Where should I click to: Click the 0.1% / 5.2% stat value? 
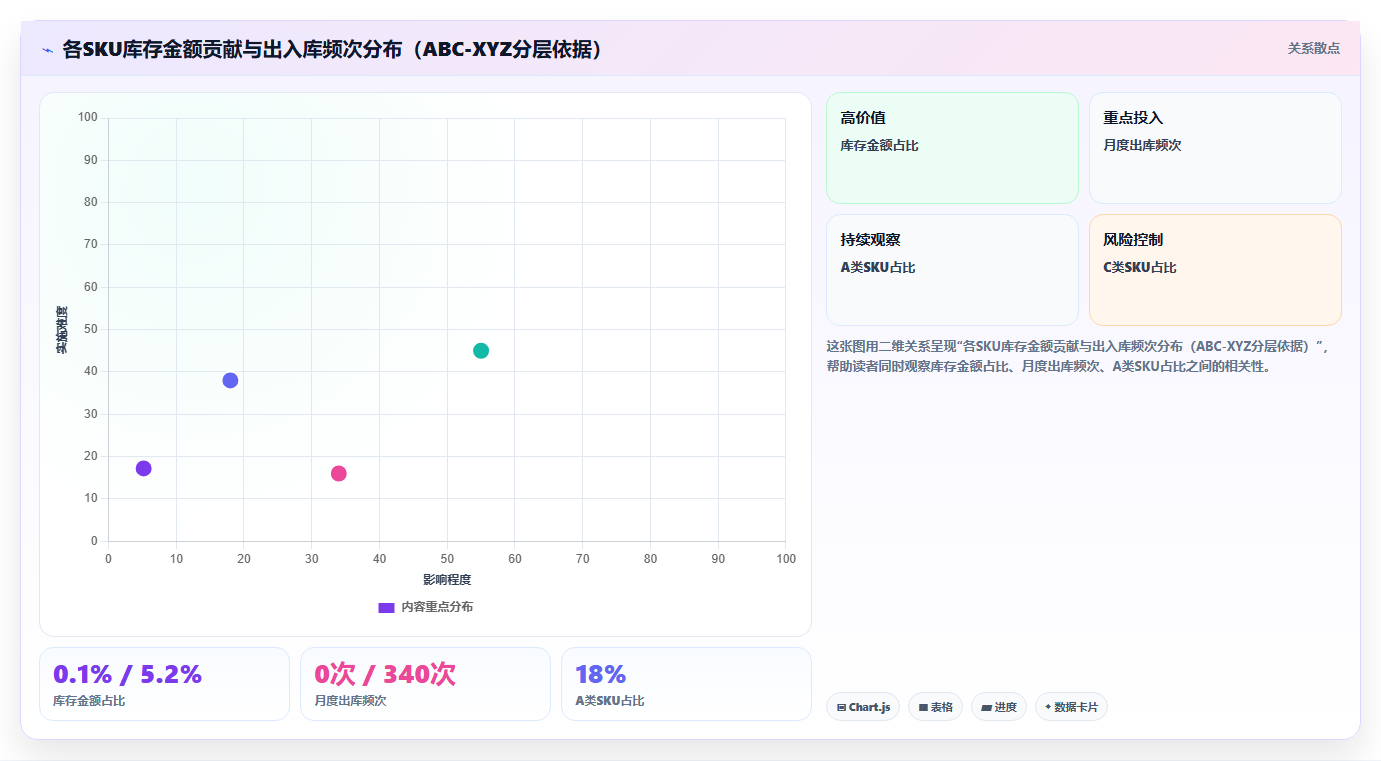click(x=127, y=674)
